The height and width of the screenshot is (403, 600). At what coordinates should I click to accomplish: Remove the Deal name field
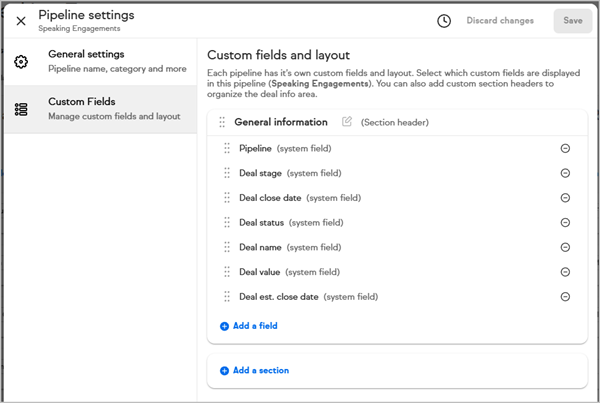tap(565, 247)
